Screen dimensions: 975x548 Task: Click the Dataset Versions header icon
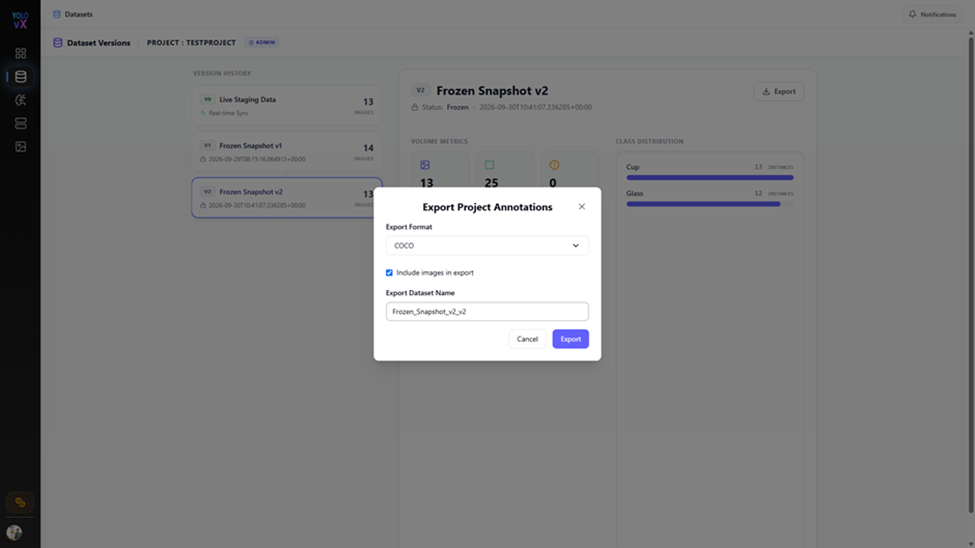tap(58, 43)
